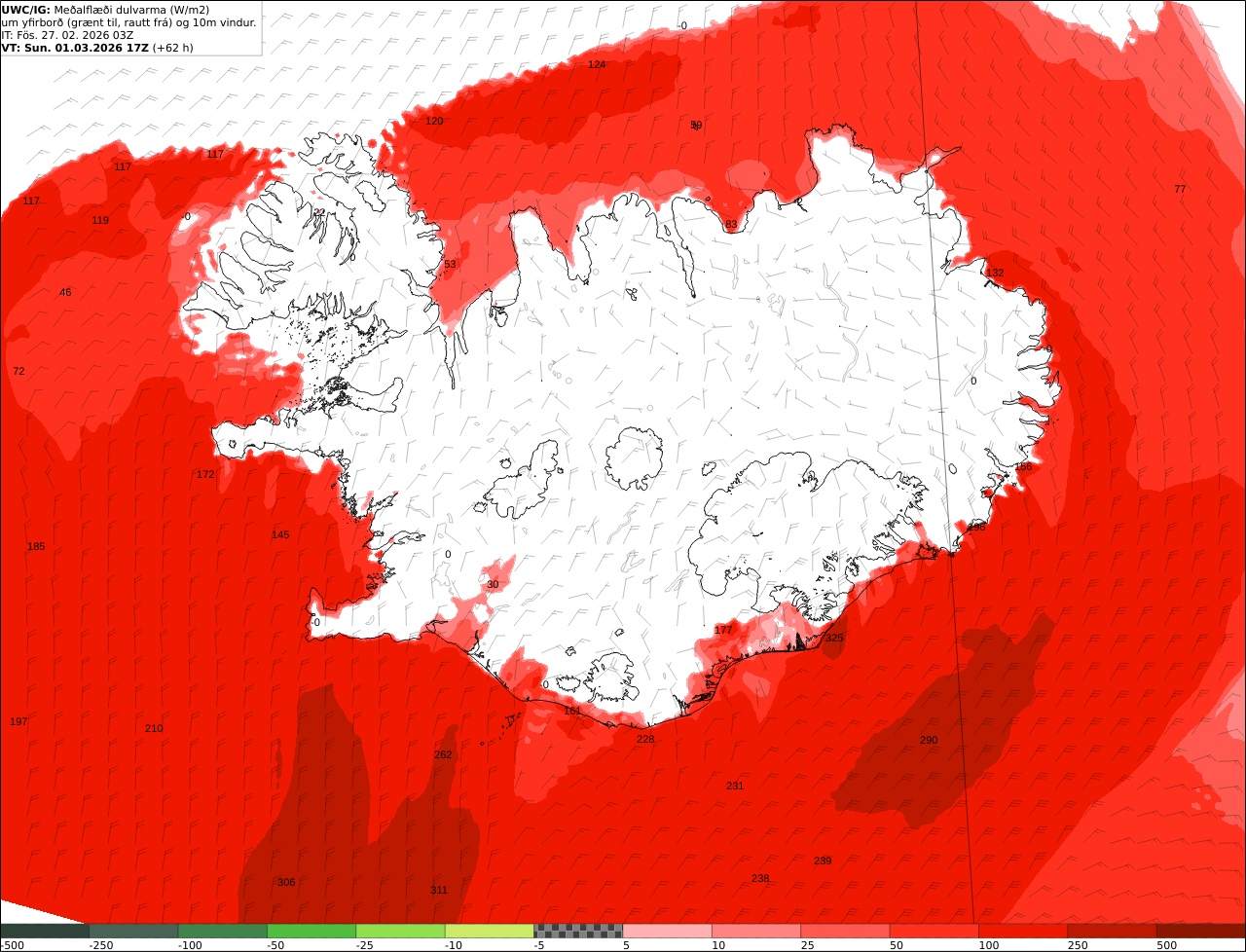Click the map value 185
Viewport: 1246px width, 952px height.
36,546
